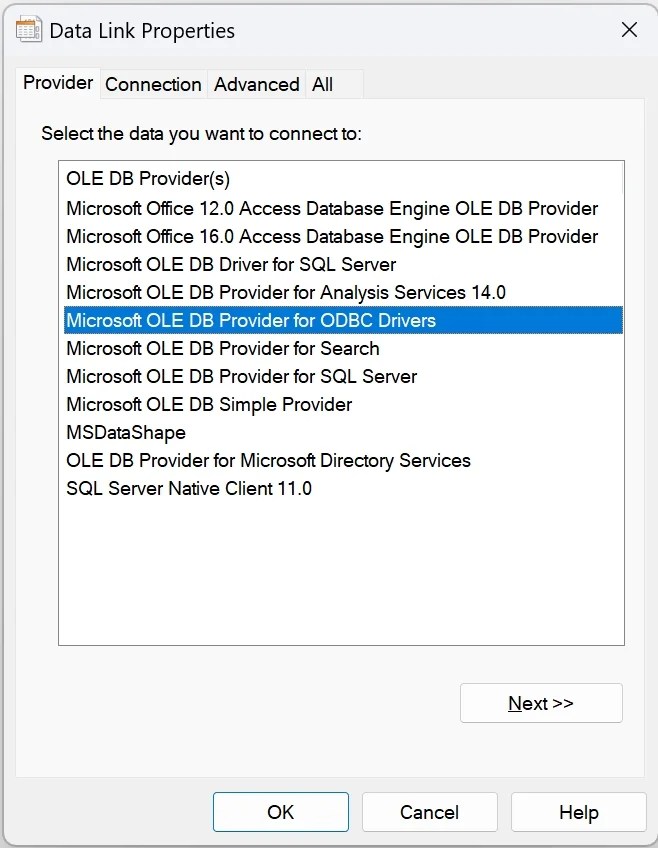
Task: Choose OLE DB Provider for Microsoft Directory Services
Action: point(268,461)
